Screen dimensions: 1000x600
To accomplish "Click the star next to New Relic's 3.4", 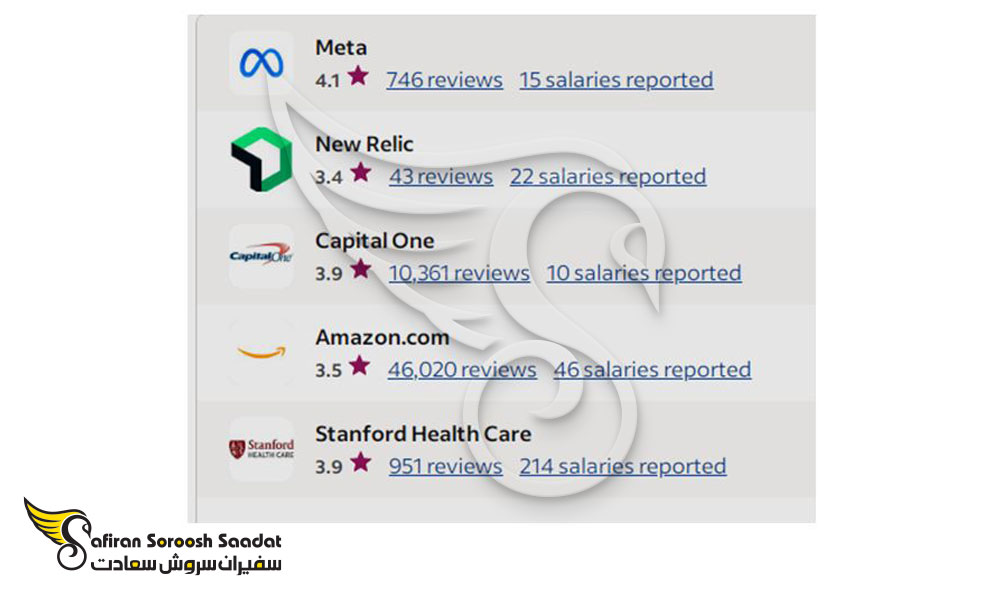I will click(361, 172).
